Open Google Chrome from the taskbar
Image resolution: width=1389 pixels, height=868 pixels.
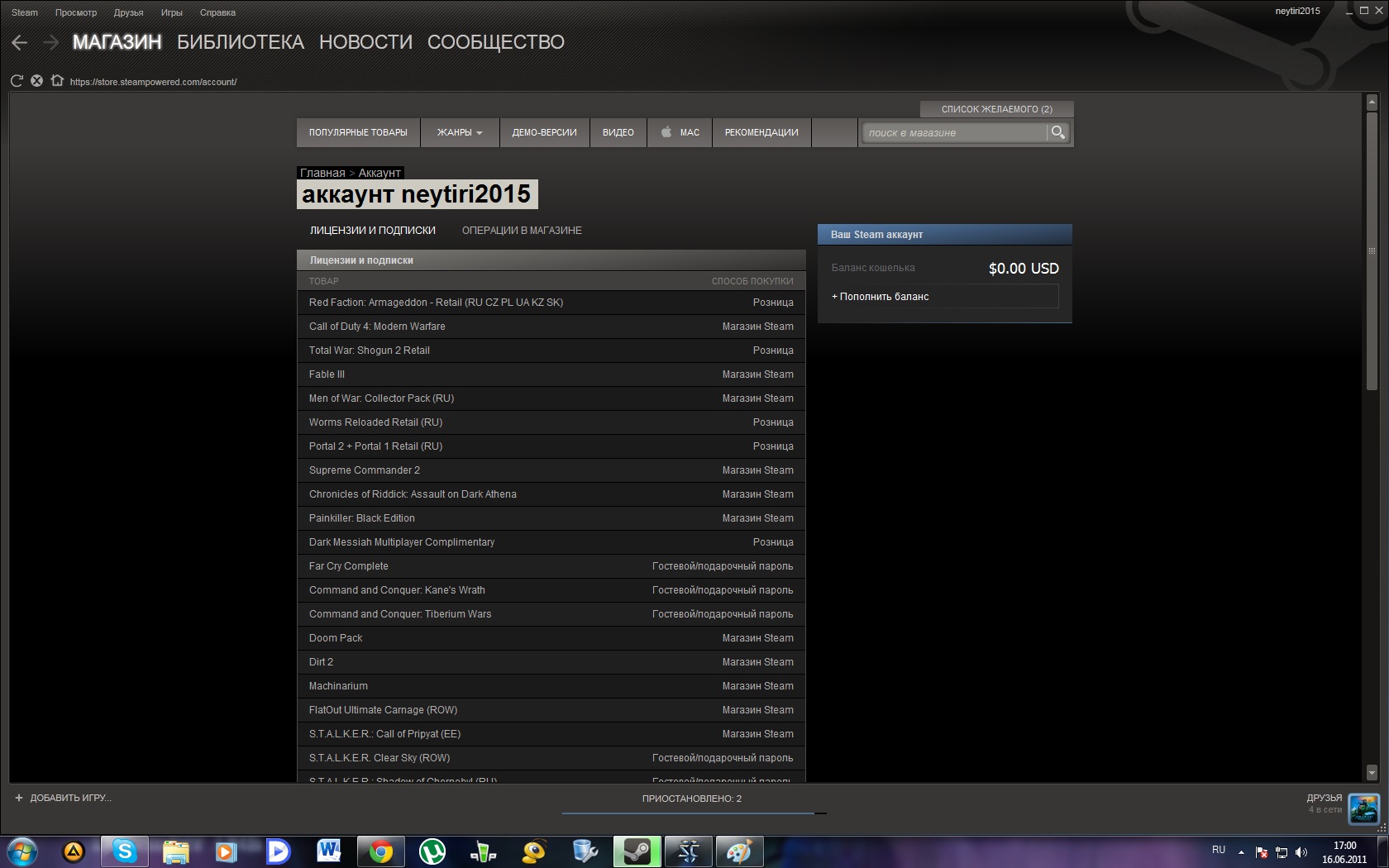pos(380,851)
